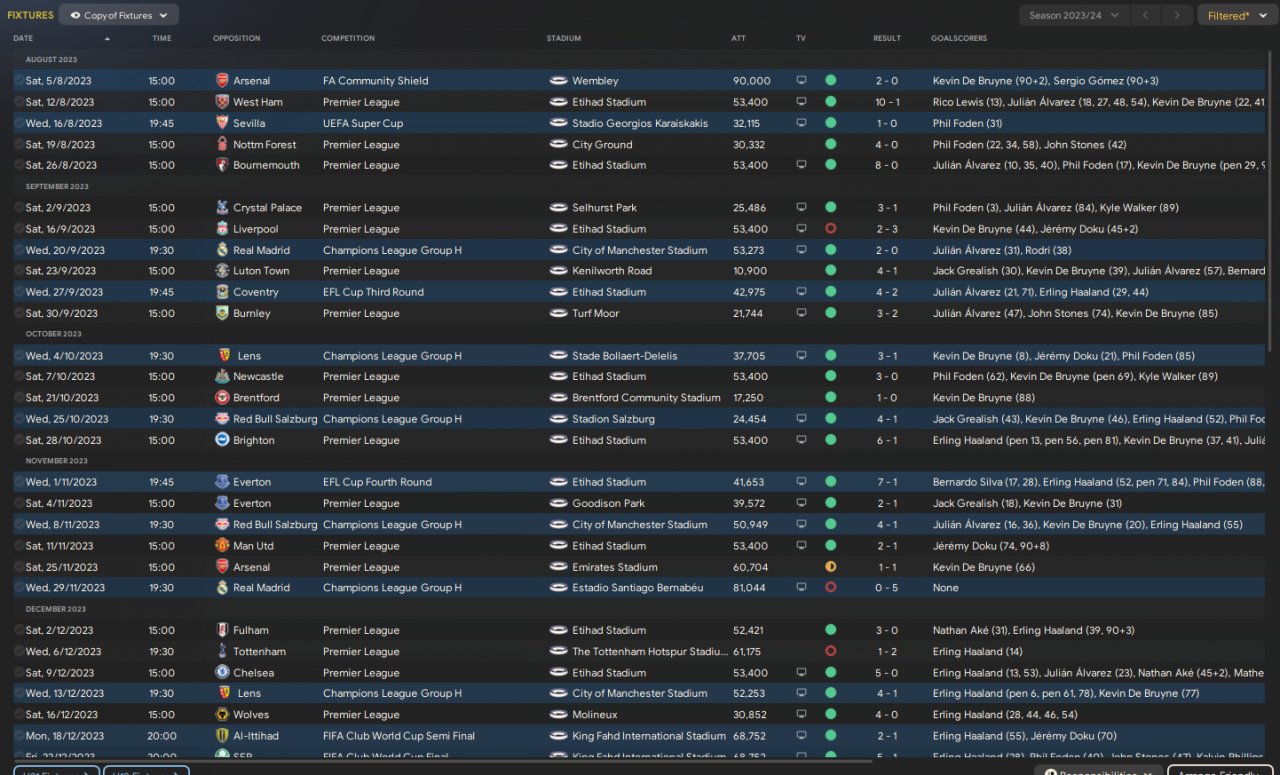Viewport: 1280px width, 775px height.
Task: Click the red loss dot in Tottenham row
Action: [830, 652]
